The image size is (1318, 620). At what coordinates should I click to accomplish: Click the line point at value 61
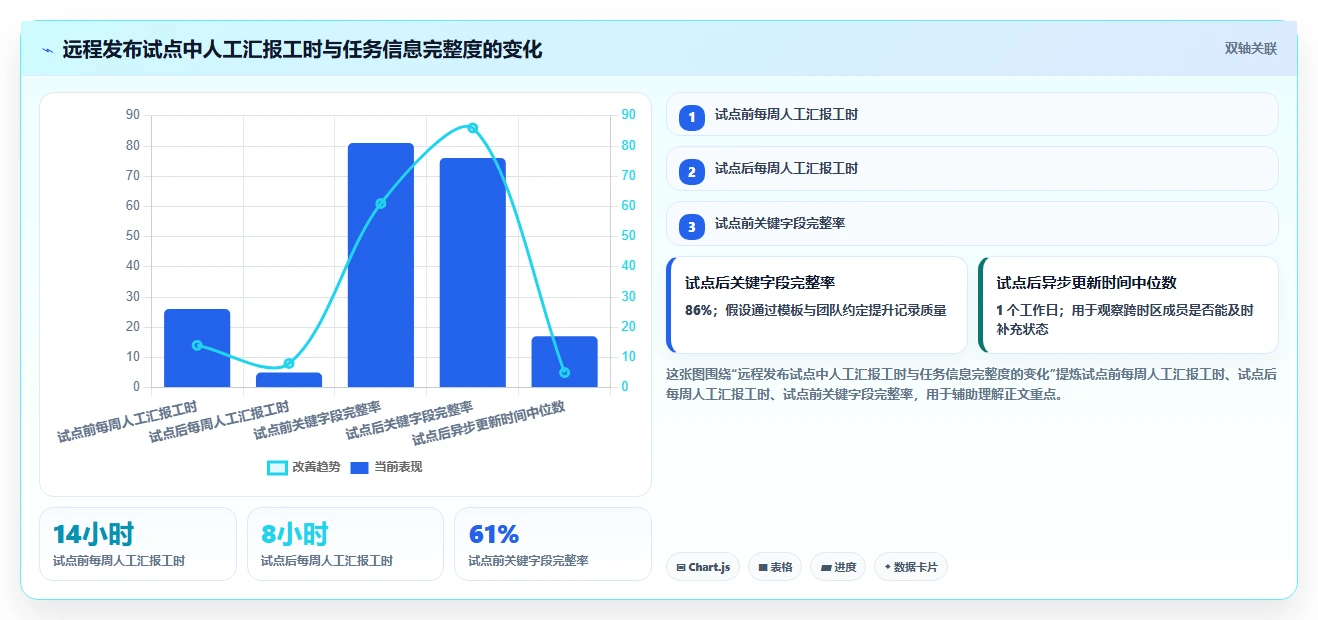pyautogui.click(x=381, y=204)
